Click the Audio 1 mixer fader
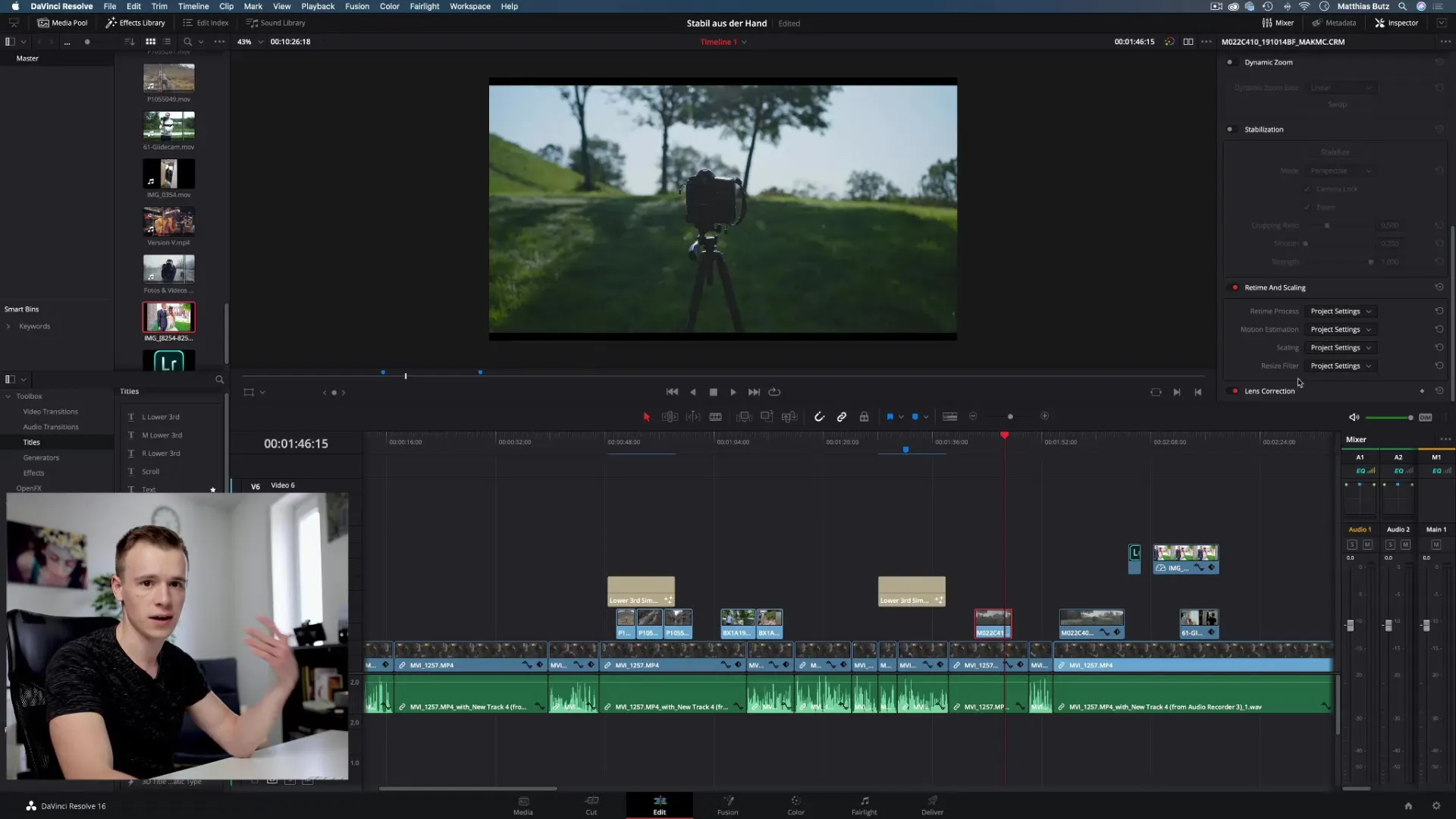 click(x=1350, y=626)
